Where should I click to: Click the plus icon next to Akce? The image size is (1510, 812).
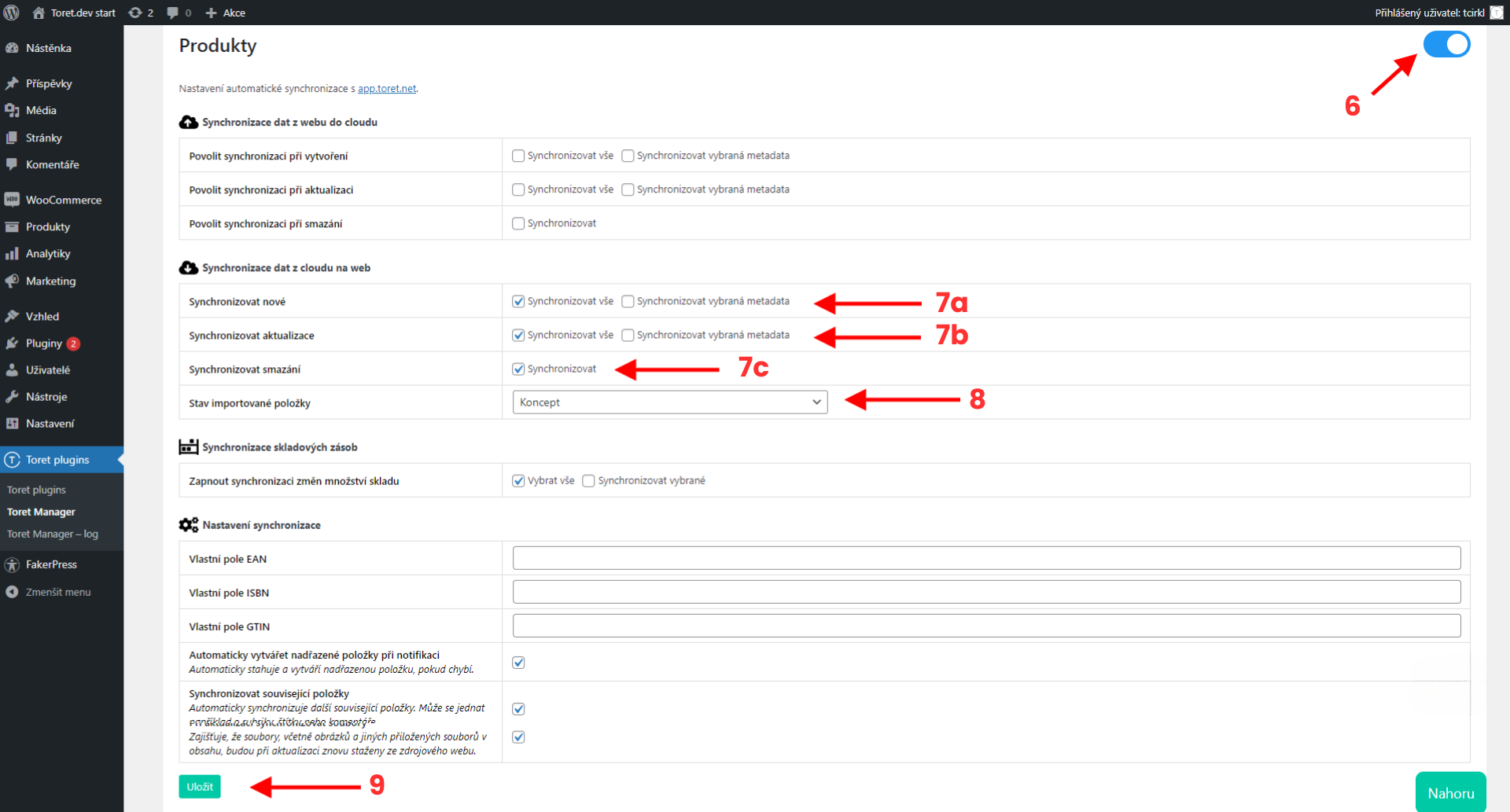click(211, 13)
